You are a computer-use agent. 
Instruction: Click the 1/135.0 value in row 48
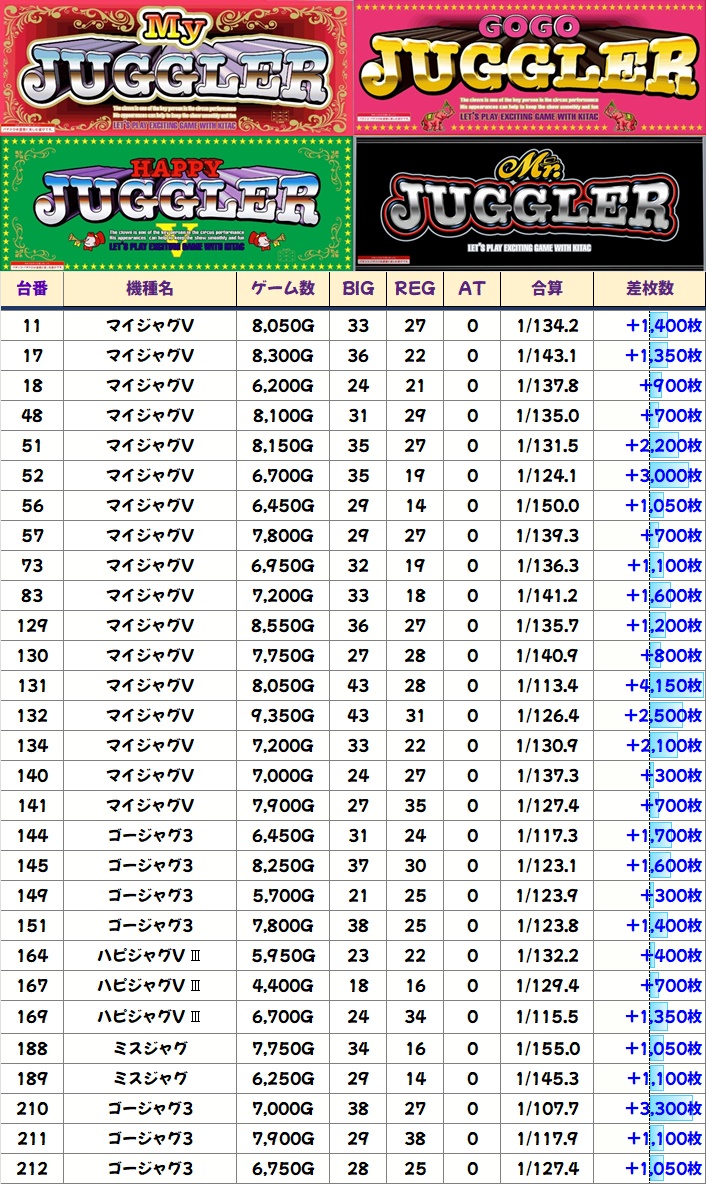click(x=547, y=415)
